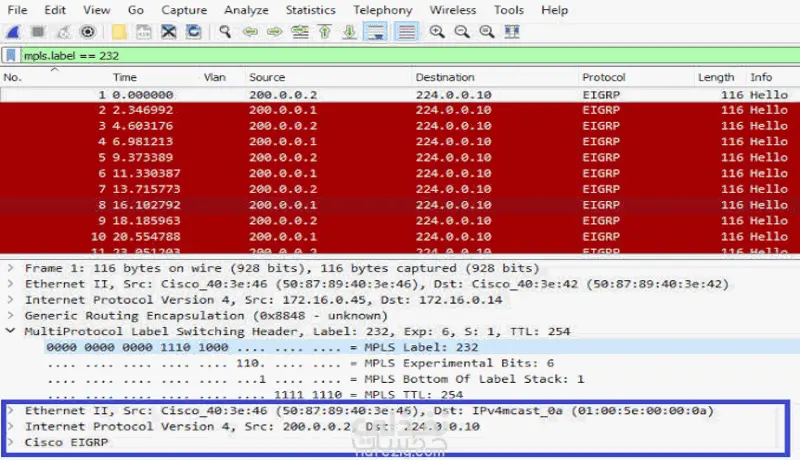
Task: Toggle packet list colorization
Action: pos(406,32)
